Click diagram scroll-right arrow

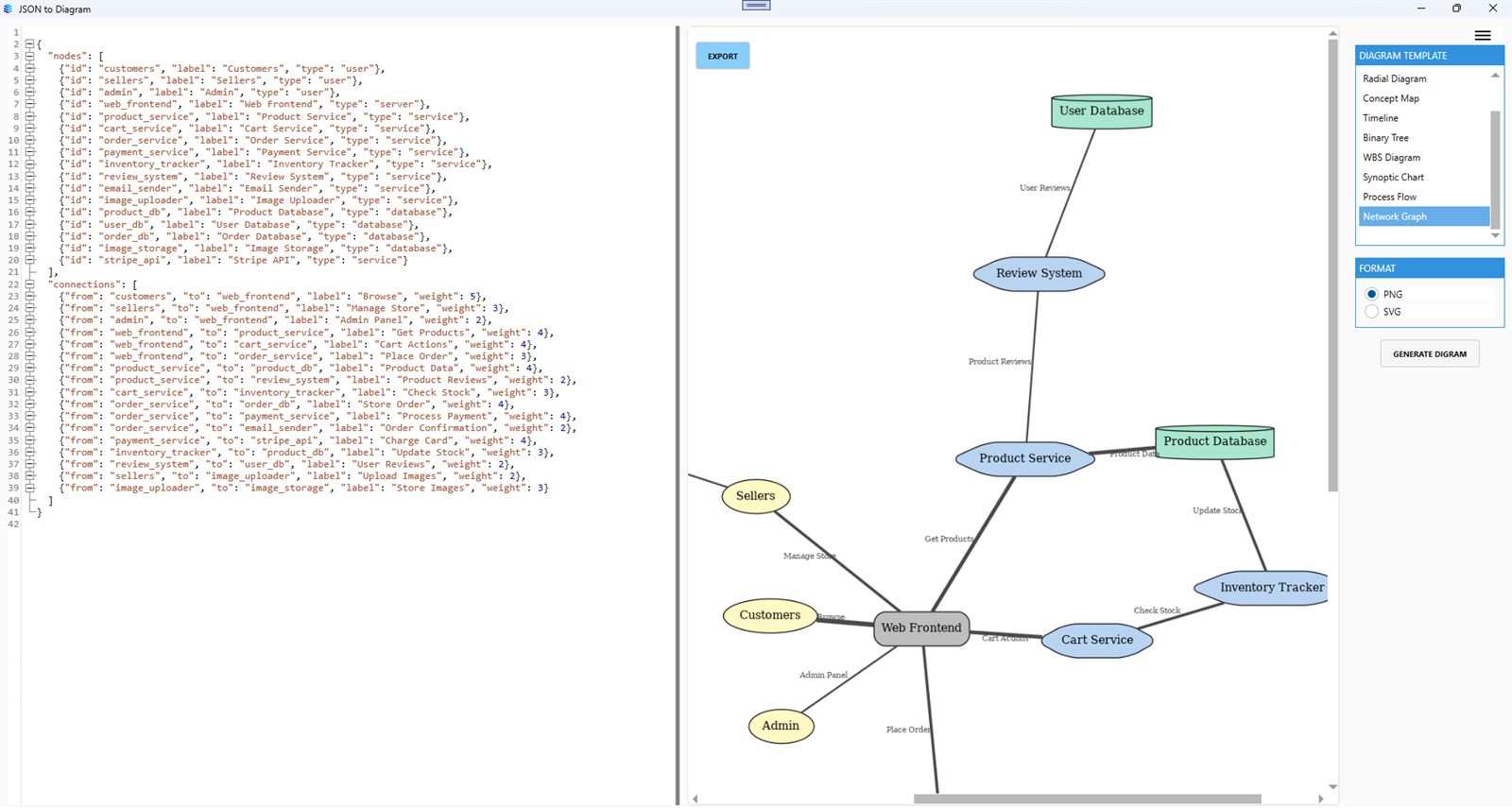(1320, 799)
